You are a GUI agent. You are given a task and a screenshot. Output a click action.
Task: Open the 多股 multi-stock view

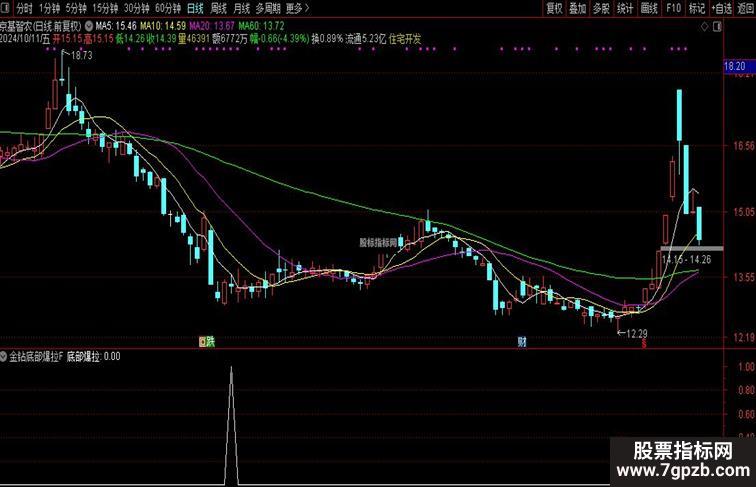coord(601,8)
